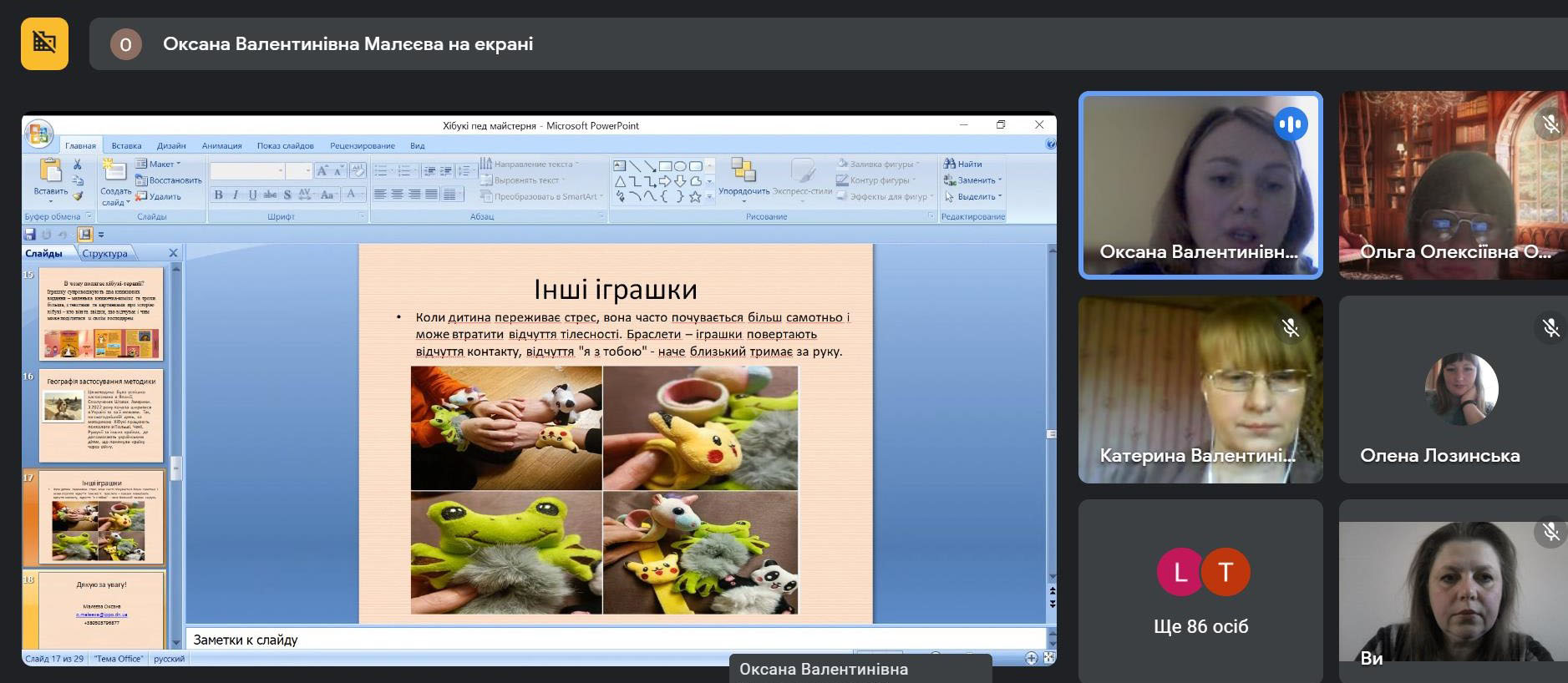Open the Customize Quick Access Toolbar dropdown

[x=101, y=235]
